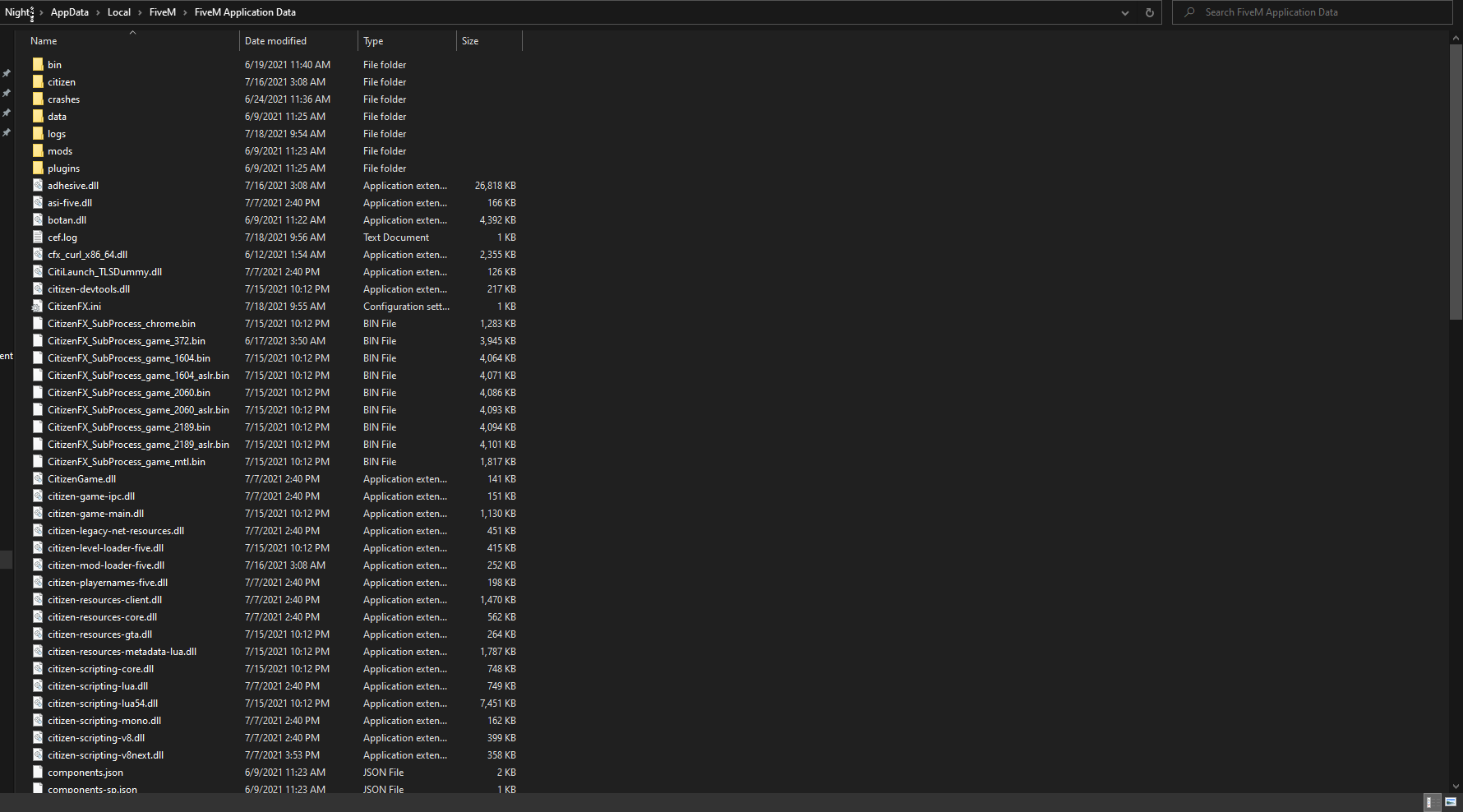Image resolution: width=1463 pixels, height=812 pixels.
Task: Refresh the FiveM Application Data folder
Action: [1150, 12]
